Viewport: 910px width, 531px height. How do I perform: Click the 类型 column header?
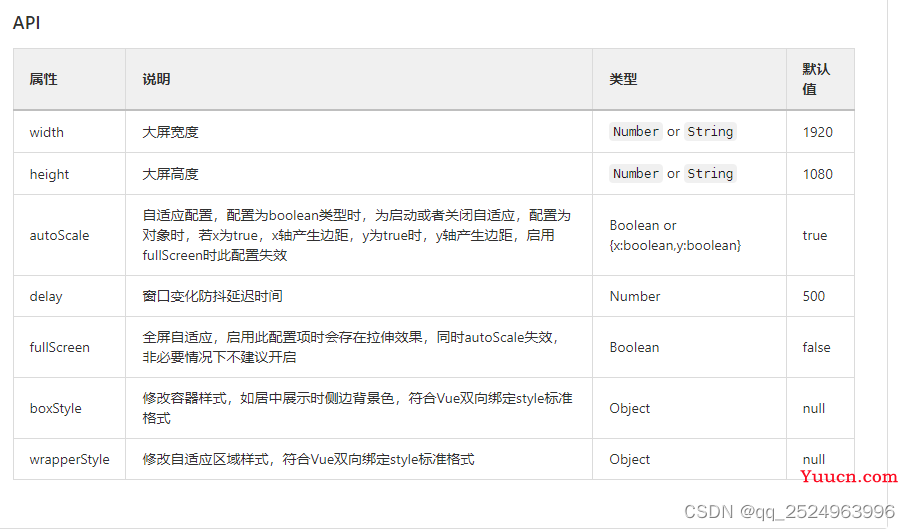click(623, 79)
